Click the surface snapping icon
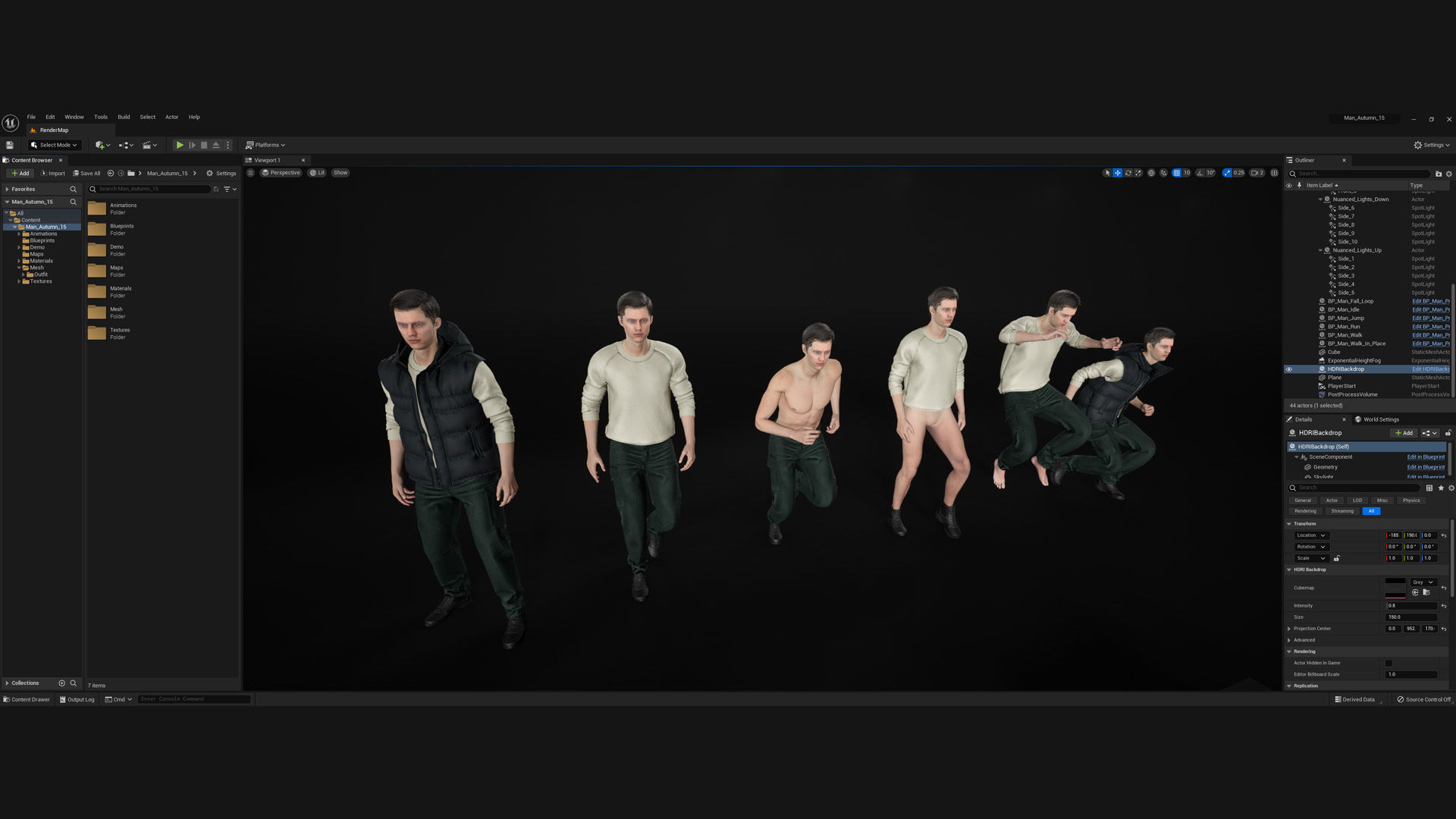1456x819 pixels. pyautogui.click(x=1164, y=173)
